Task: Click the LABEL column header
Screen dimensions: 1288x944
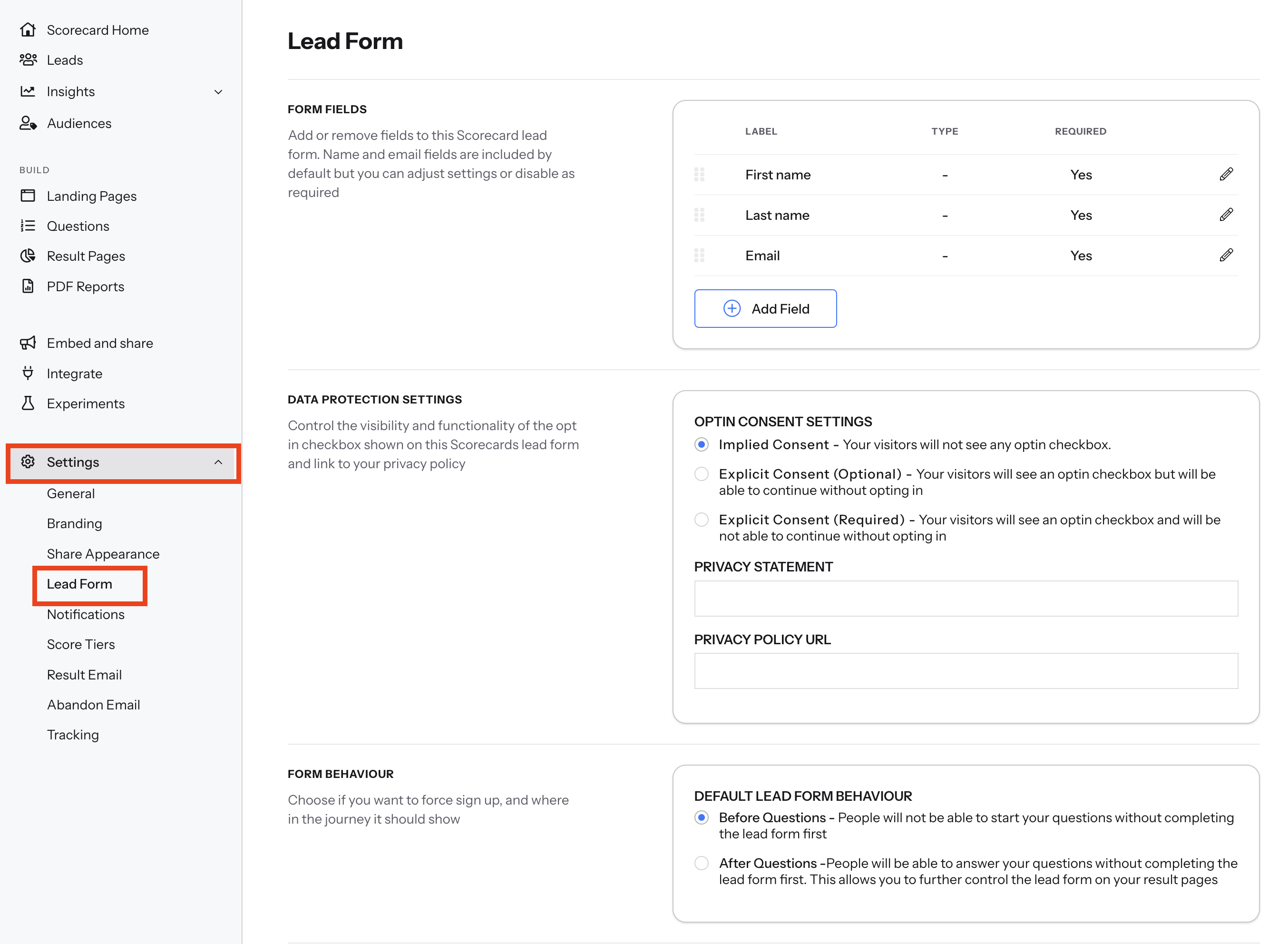Action: pos(761,131)
